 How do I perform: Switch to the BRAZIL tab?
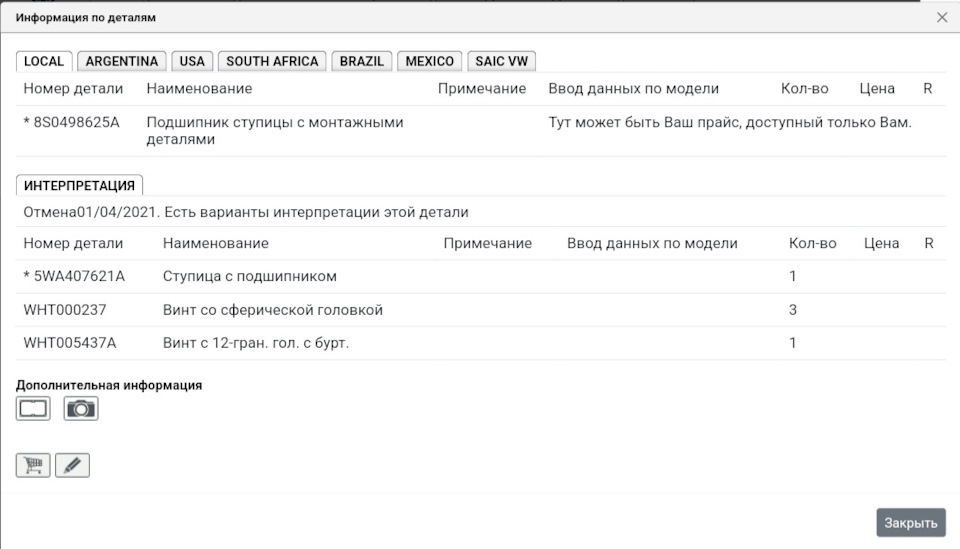pos(362,61)
